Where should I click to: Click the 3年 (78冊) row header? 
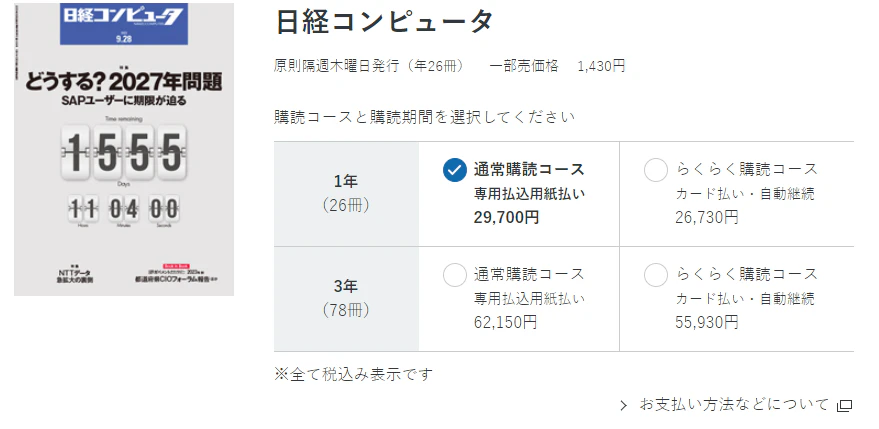point(346,298)
